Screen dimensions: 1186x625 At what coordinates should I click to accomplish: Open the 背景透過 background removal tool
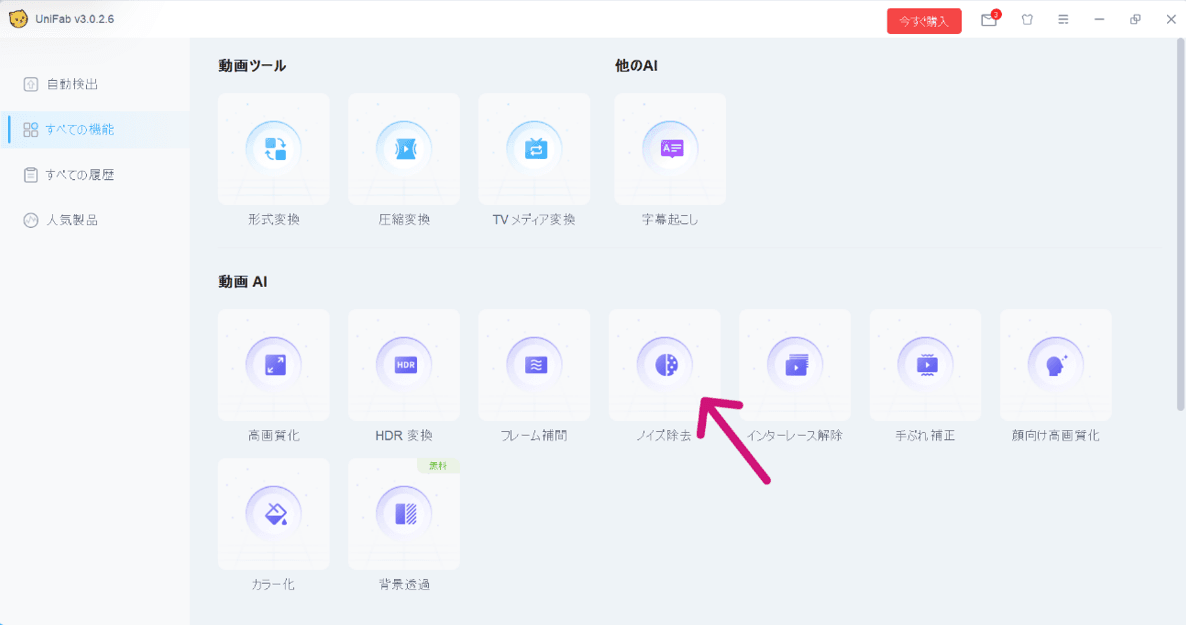coord(404,515)
